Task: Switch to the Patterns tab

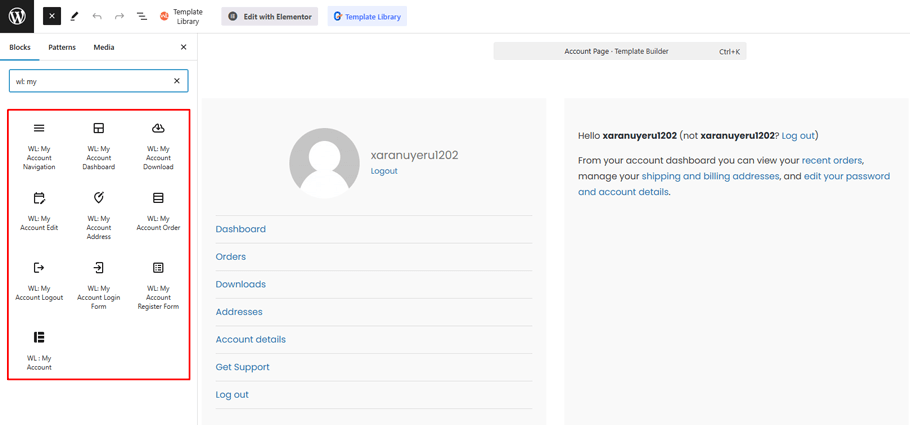Action: click(x=62, y=48)
